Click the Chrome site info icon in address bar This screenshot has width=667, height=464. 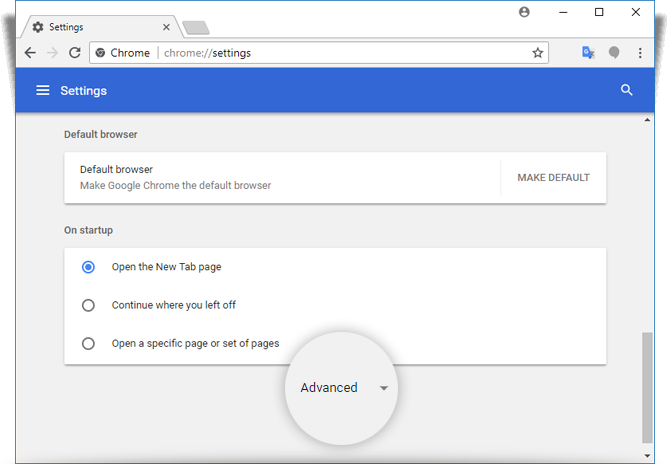click(x=100, y=53)
